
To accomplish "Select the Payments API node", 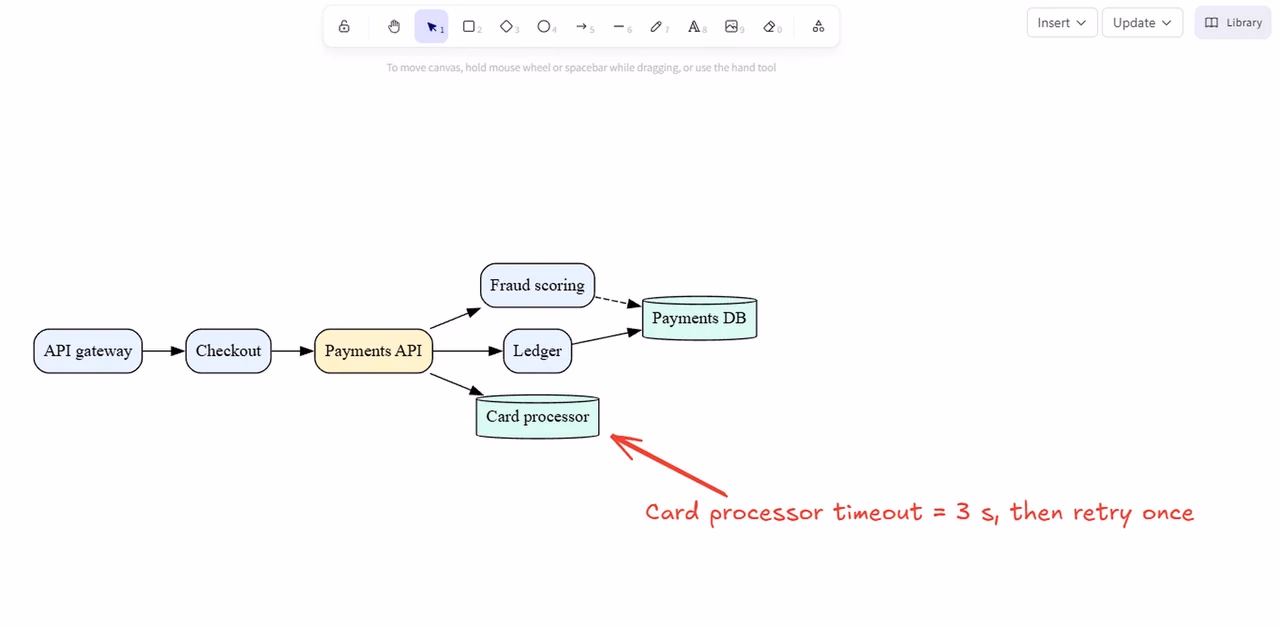I will click(374, 351).
